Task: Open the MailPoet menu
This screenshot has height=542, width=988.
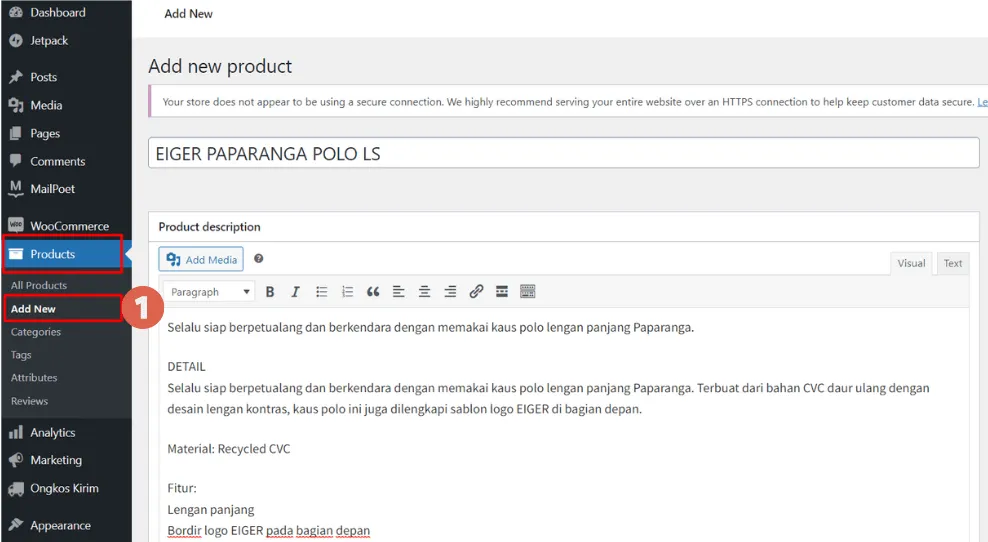Action: tap(52, 189)
